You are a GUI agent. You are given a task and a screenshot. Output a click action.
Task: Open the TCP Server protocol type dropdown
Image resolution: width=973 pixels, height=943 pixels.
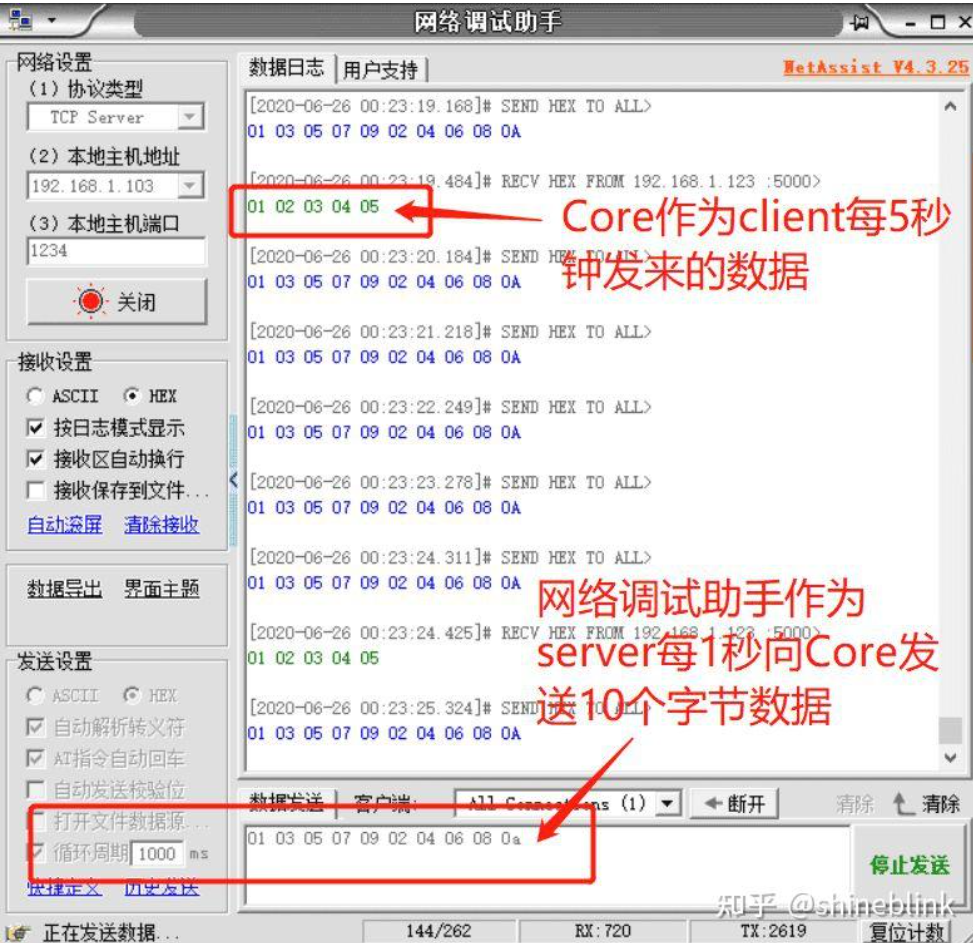pos(190,118)
